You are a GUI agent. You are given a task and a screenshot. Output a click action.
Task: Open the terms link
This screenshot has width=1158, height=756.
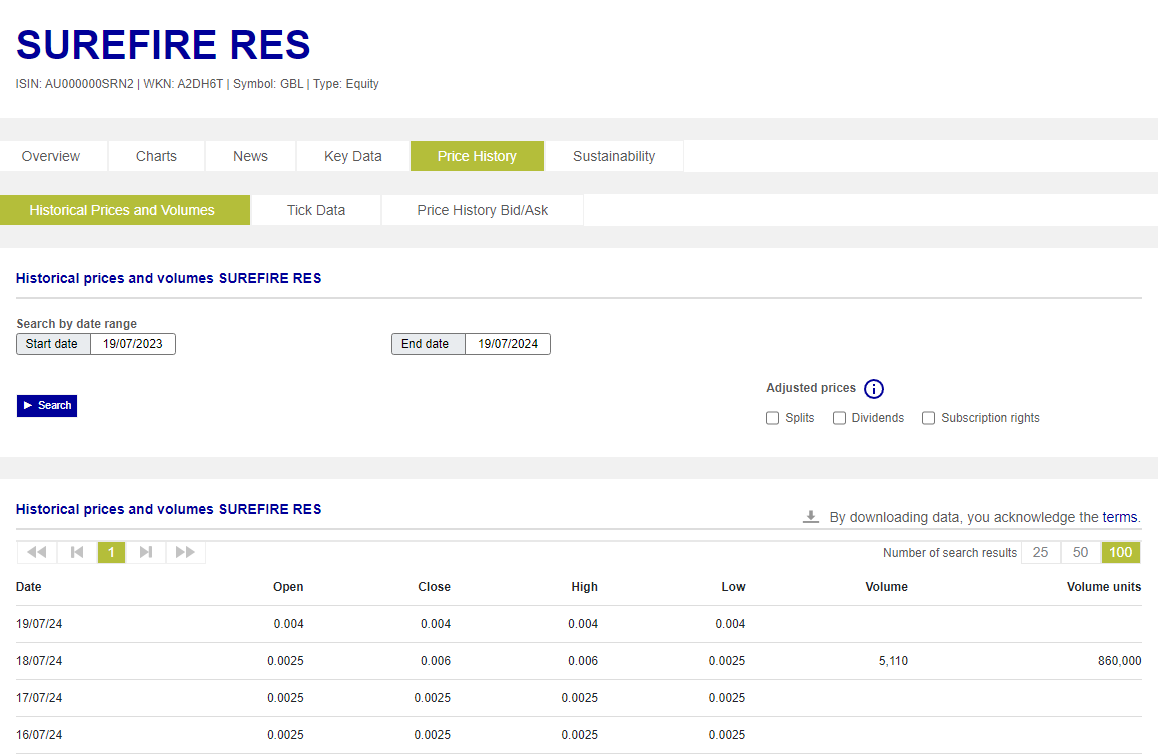click(x=1120, y=517)
